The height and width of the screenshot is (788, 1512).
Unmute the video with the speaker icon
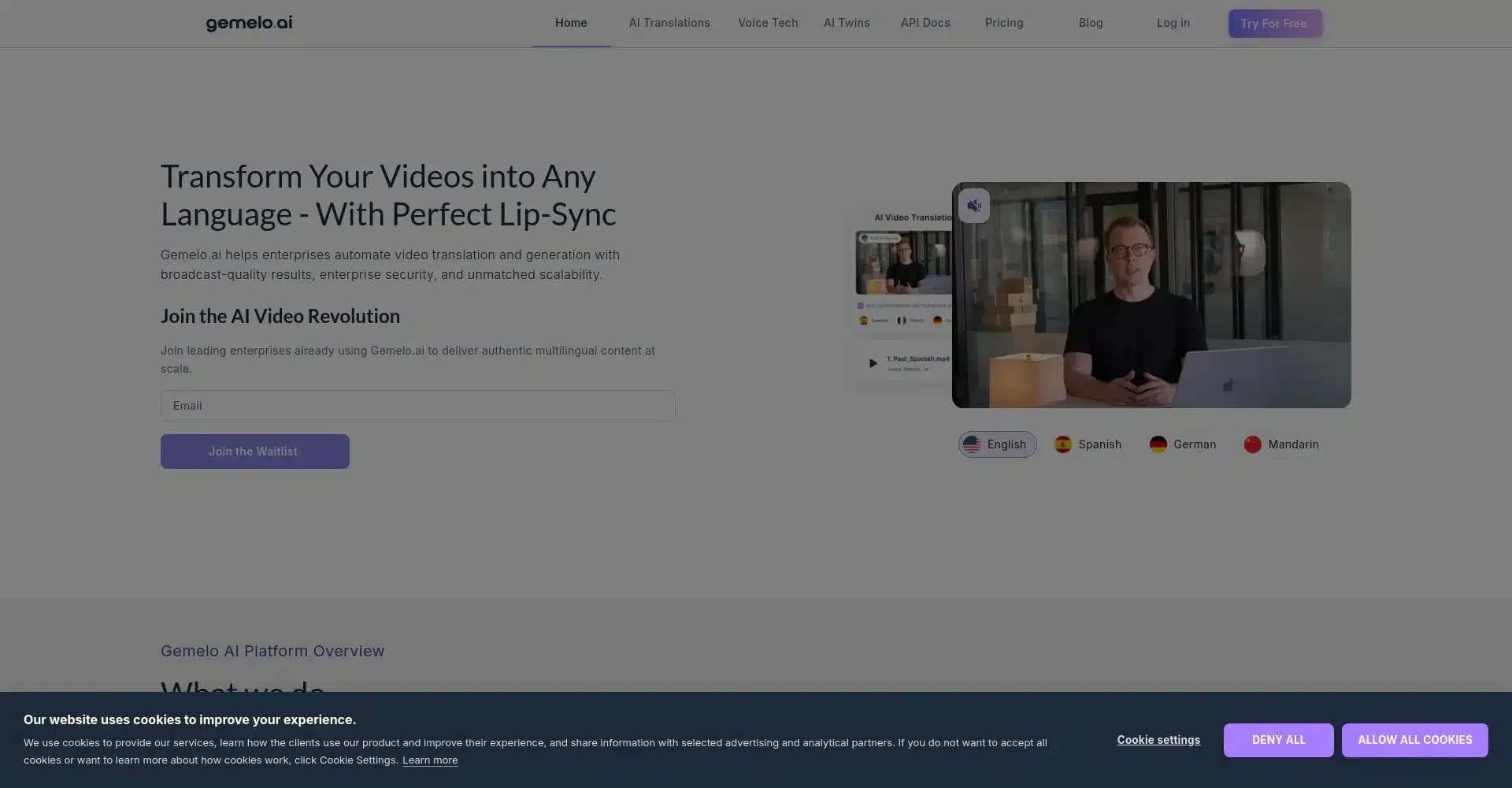[974, 206]
